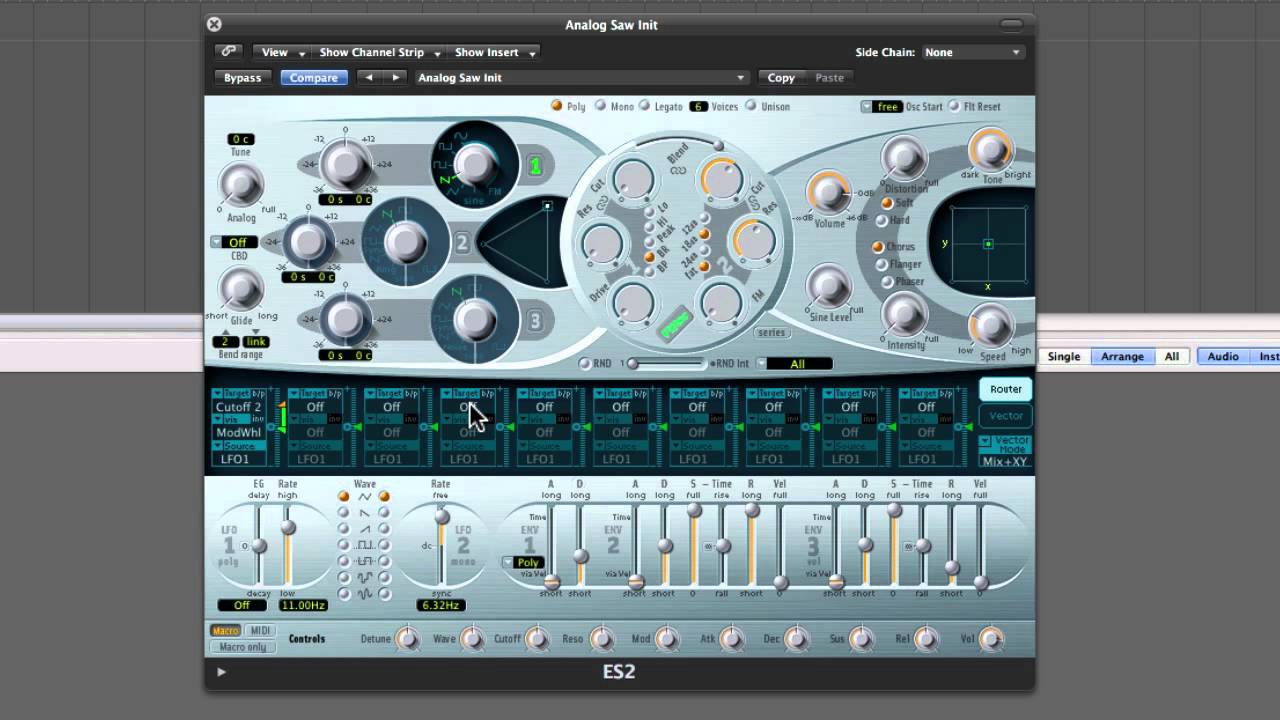Viewport: 1280px width, 720px height.
Task: Select the Phaser effect
Action: coord(887,282)
